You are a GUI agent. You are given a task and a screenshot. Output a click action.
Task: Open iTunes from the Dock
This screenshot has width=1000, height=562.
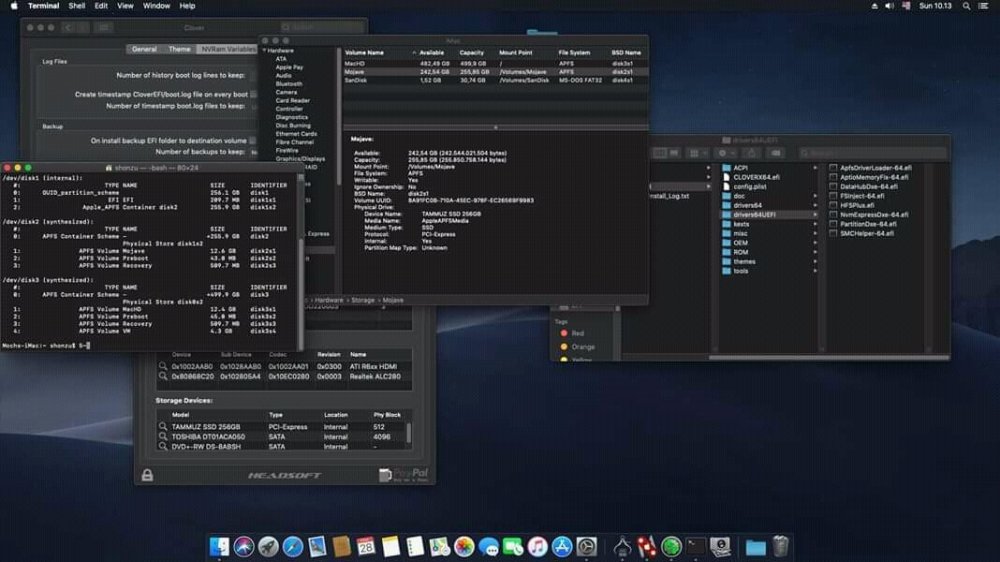538,547
